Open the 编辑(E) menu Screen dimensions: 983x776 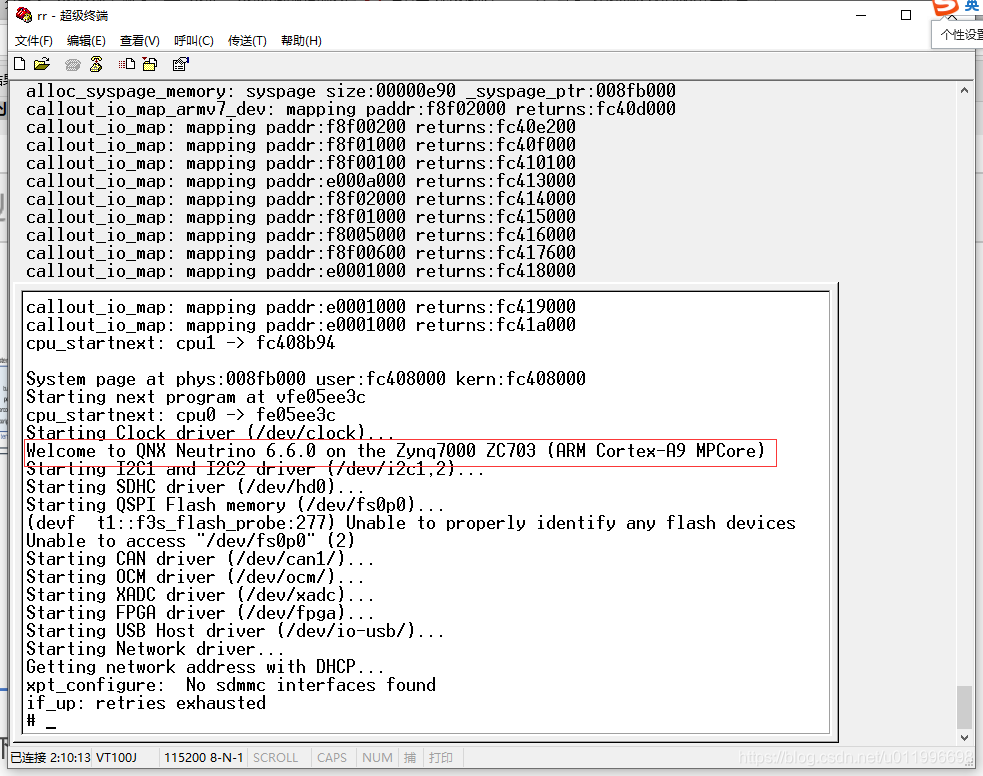(86, 41)
